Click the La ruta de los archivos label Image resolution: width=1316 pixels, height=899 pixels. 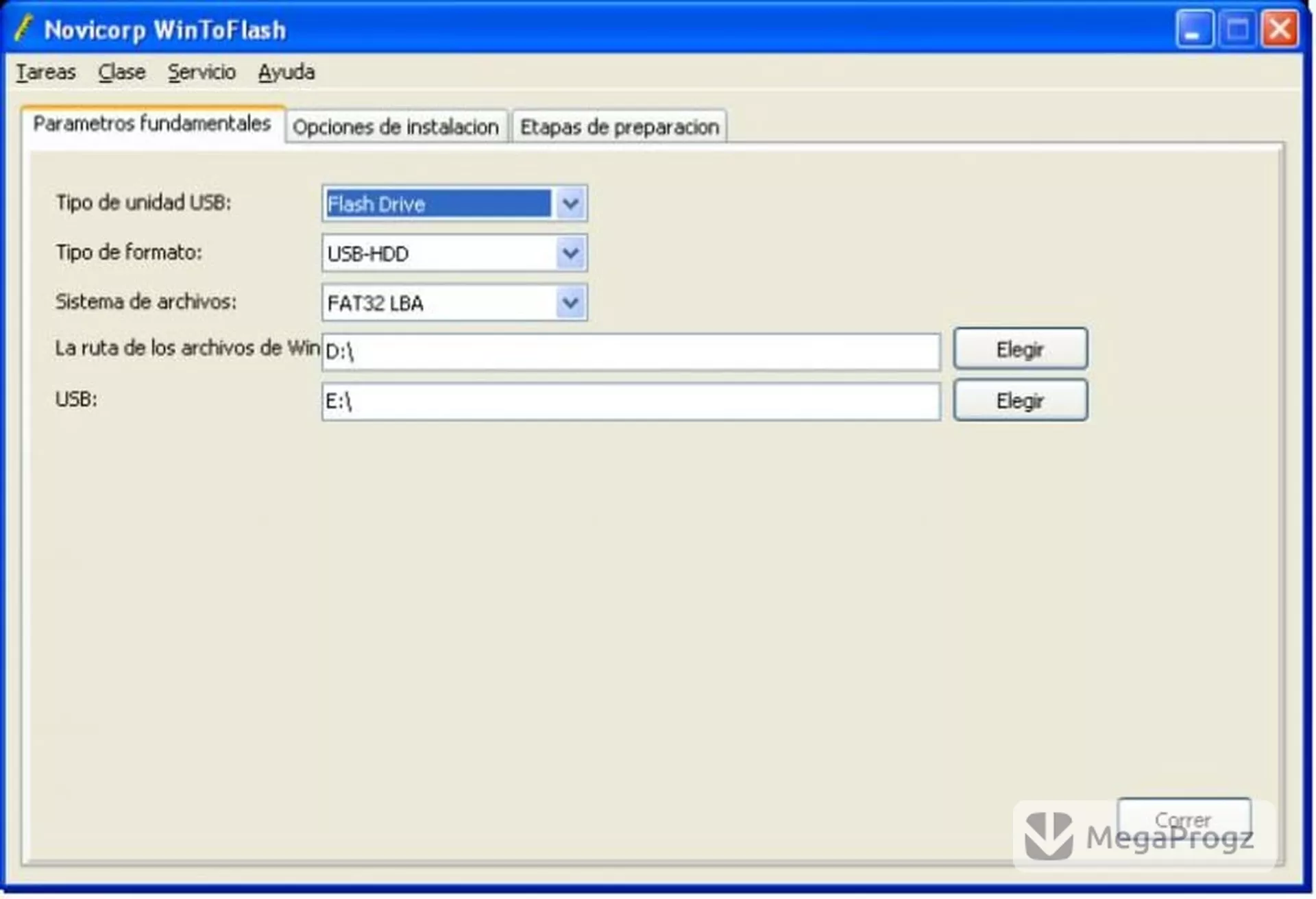[x=187, y=348]
